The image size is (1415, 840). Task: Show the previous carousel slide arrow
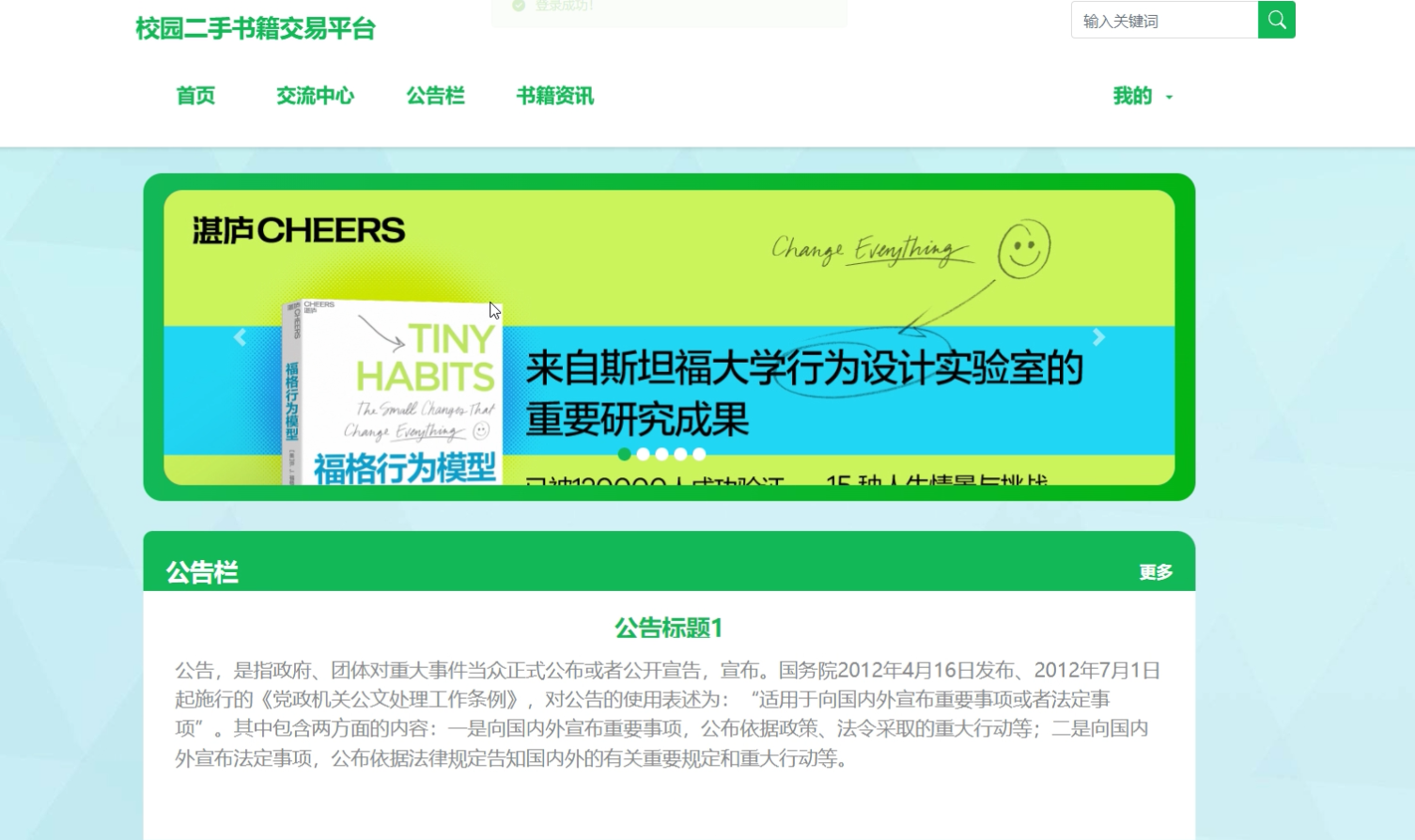[x=241, y=337]
